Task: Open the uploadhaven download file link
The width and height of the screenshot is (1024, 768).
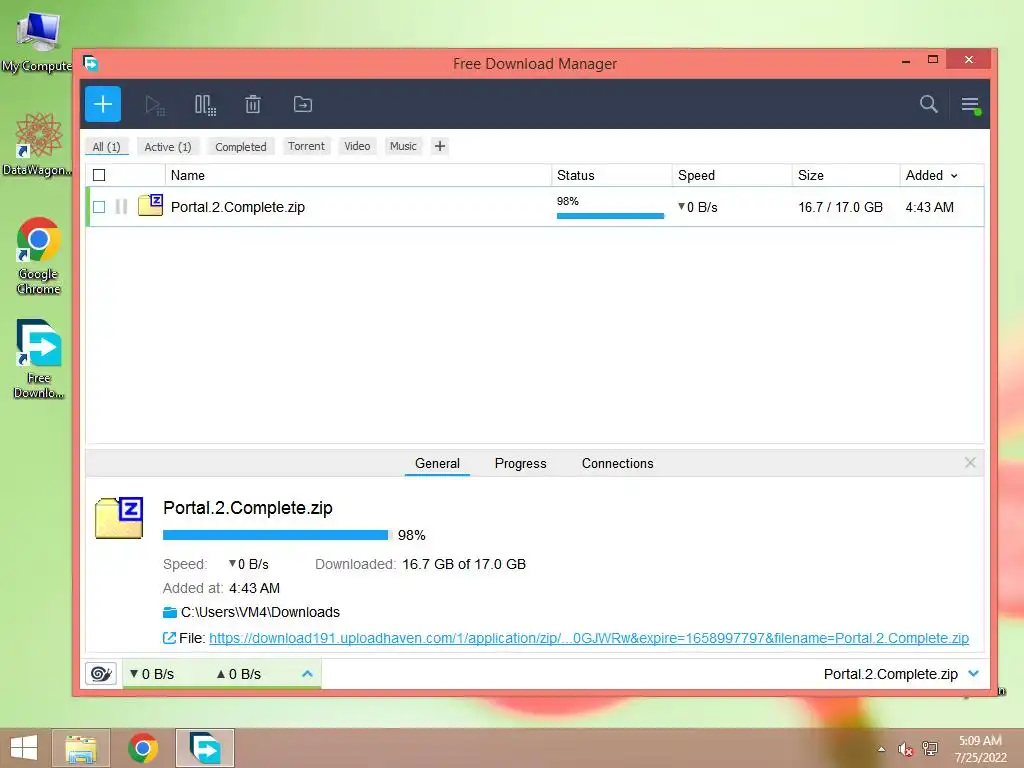Action: coord(588,638)
